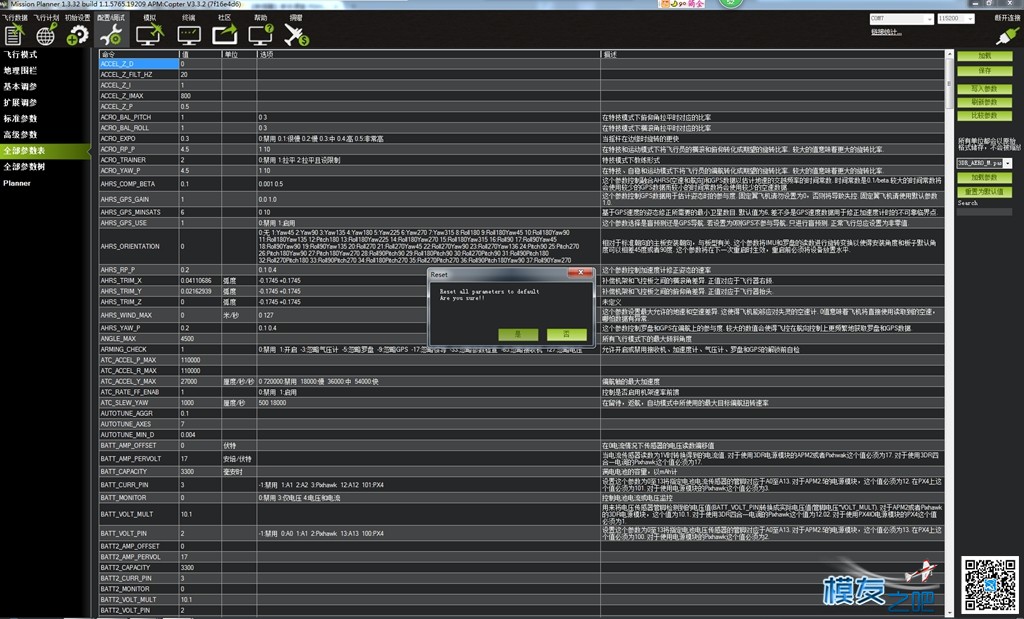
Task: Click the 描述 column header
Action: [x=773, y=54]
